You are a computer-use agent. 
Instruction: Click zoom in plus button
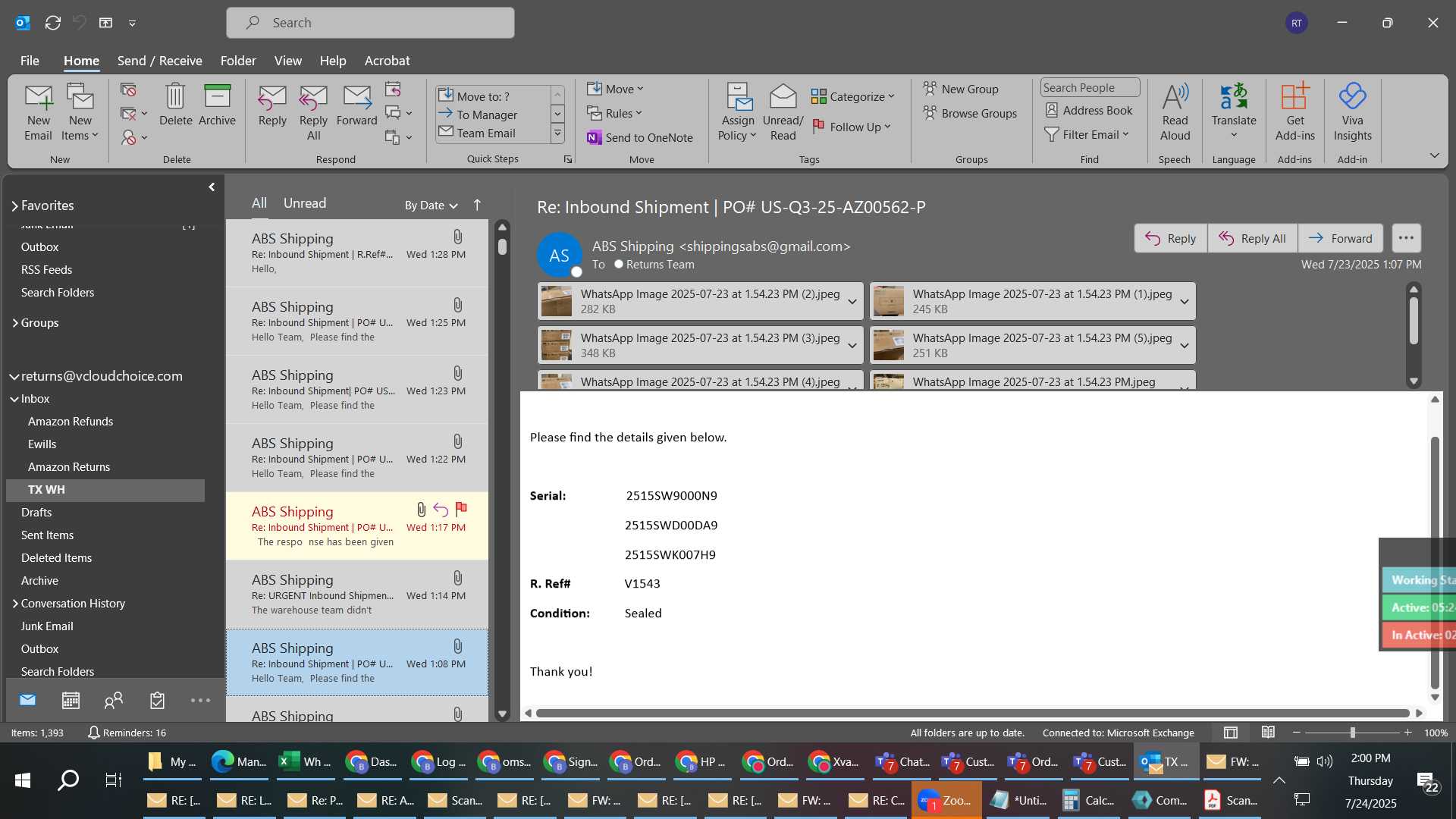(x=1408, y=733)
